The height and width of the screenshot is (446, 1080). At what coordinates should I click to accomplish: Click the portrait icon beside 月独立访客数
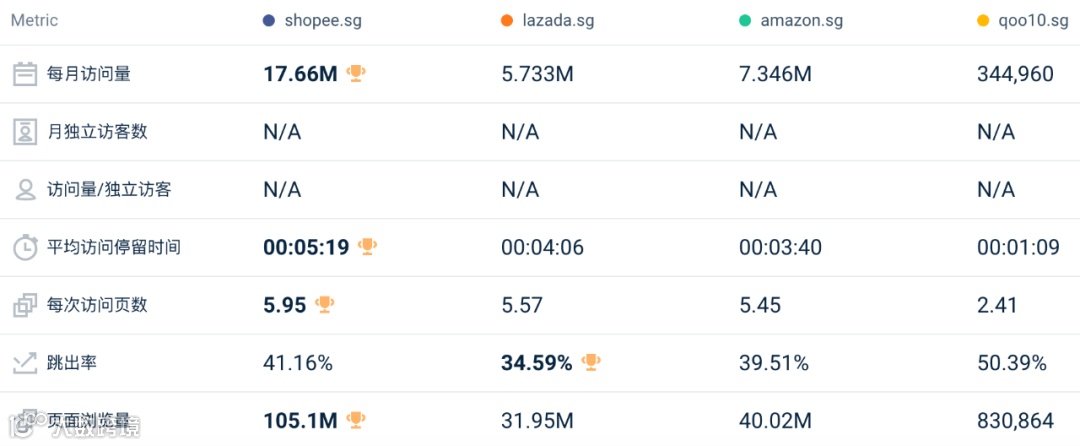tap(25, 132)
